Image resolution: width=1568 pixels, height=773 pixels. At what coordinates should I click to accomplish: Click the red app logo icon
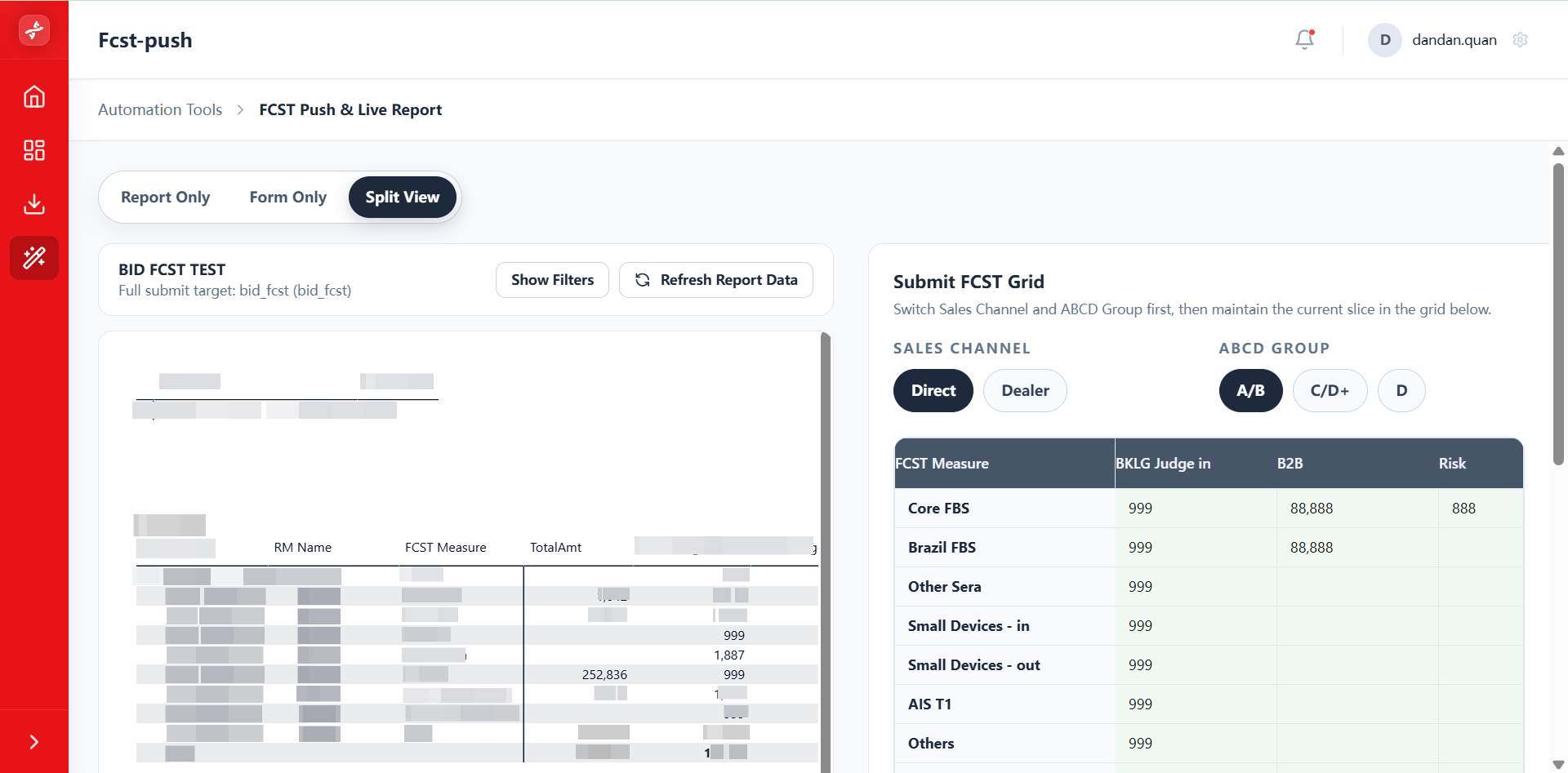point(34,30)
